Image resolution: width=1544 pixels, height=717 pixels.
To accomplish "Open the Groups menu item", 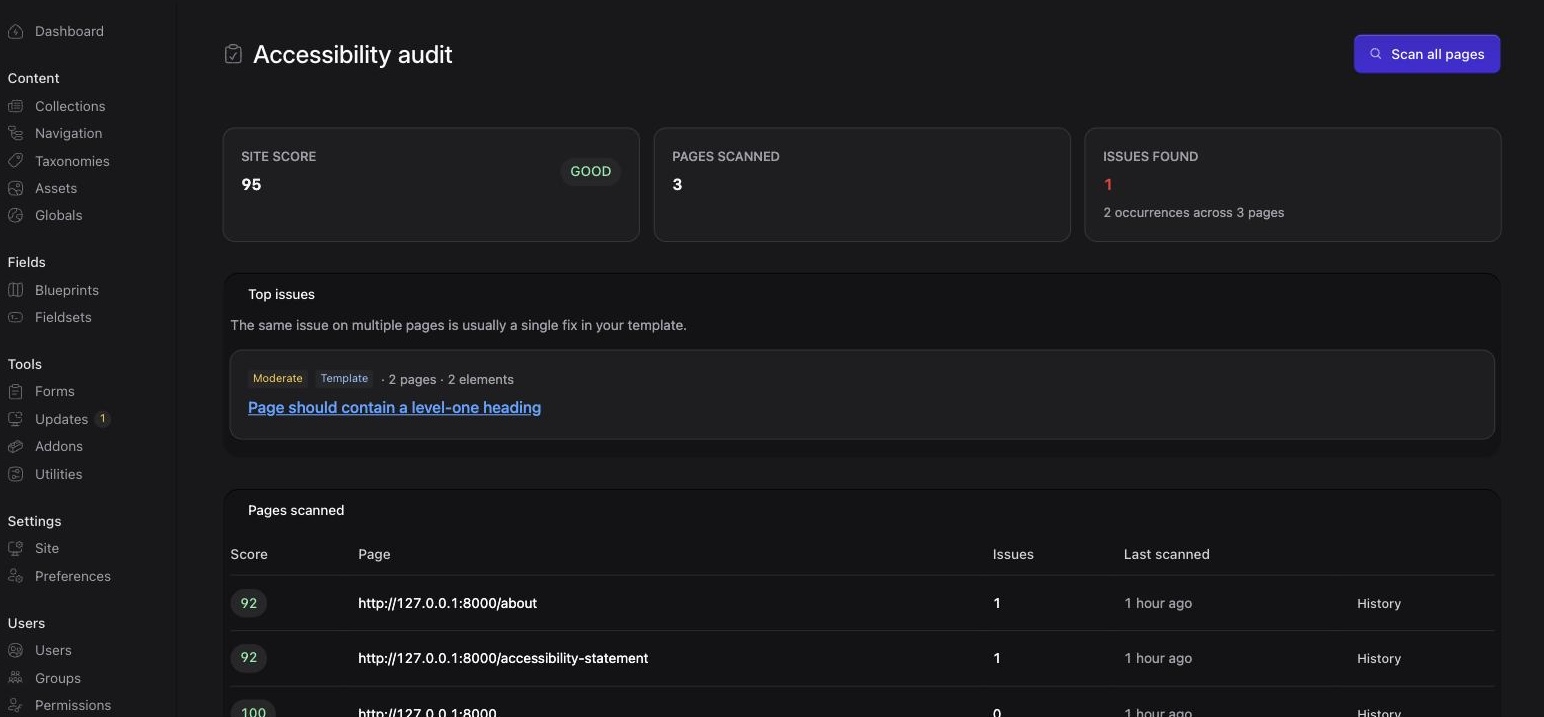I will tap(58, 678).
